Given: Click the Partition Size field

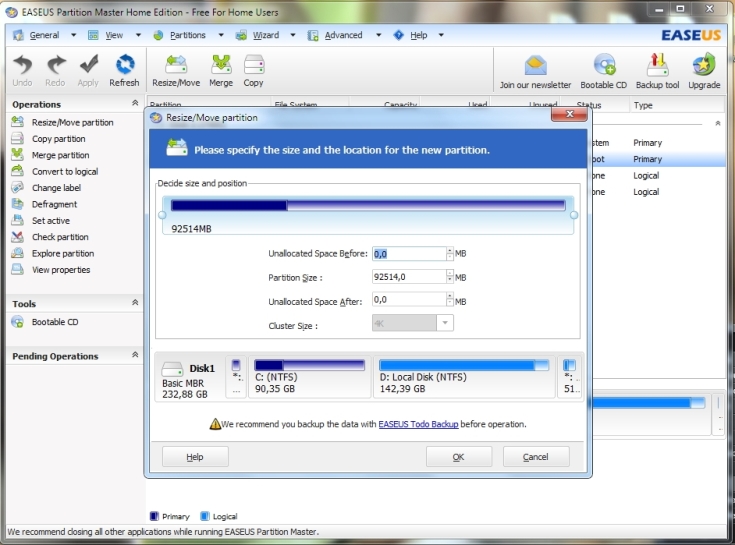Looking at the screenshot, I should point(409,276).
